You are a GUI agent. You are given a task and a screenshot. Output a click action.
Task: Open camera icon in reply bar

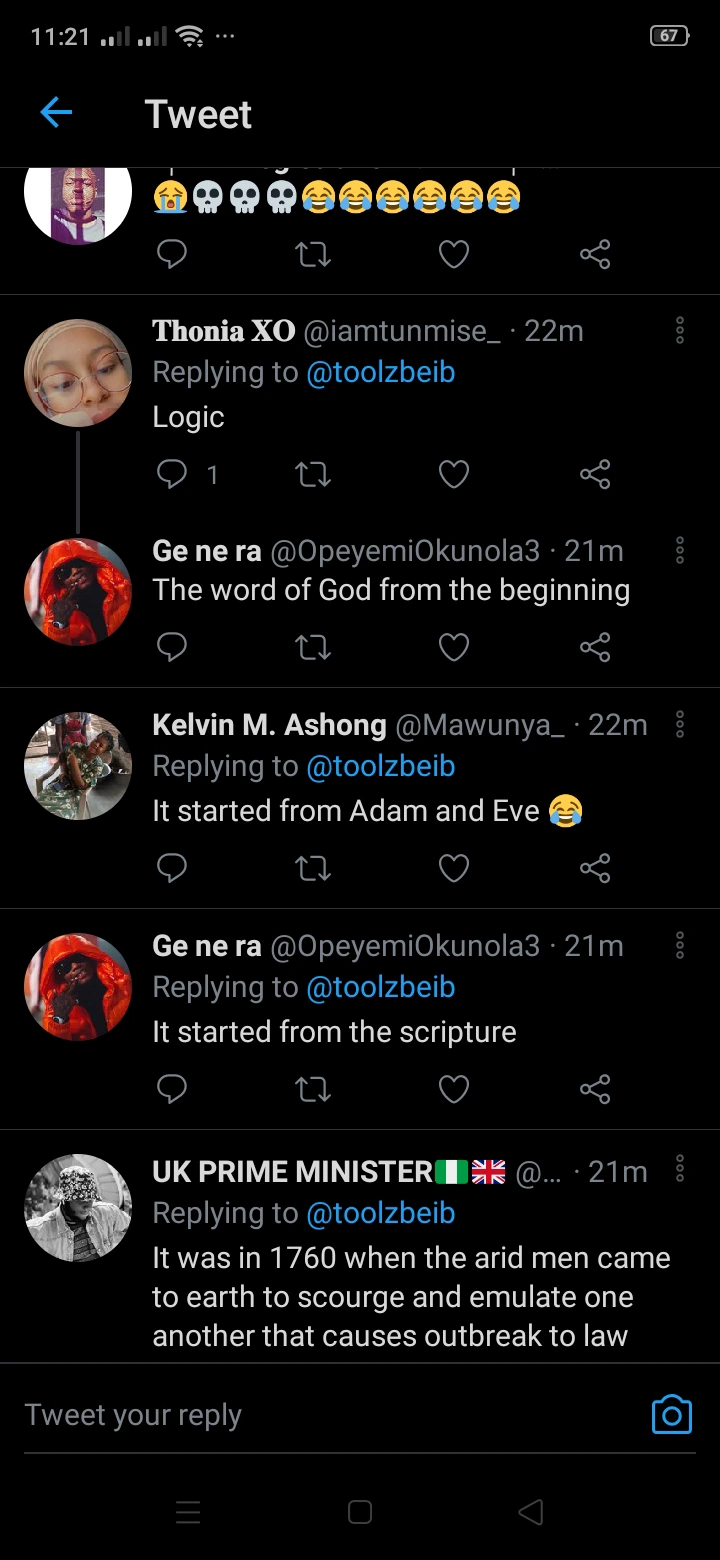pos(671,1414)
